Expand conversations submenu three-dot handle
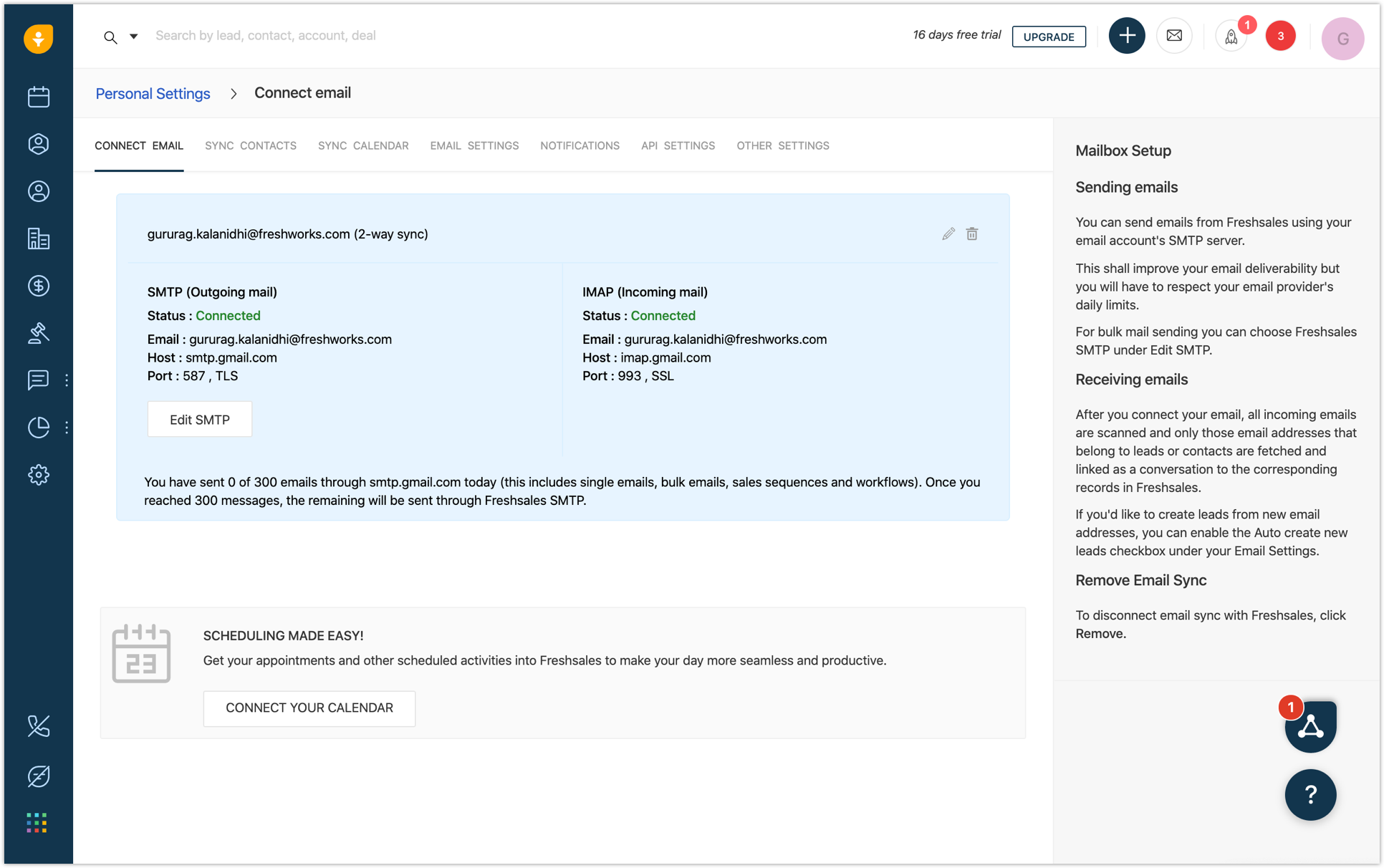Viewport: 1384px width, 868px height. (67, 380)
